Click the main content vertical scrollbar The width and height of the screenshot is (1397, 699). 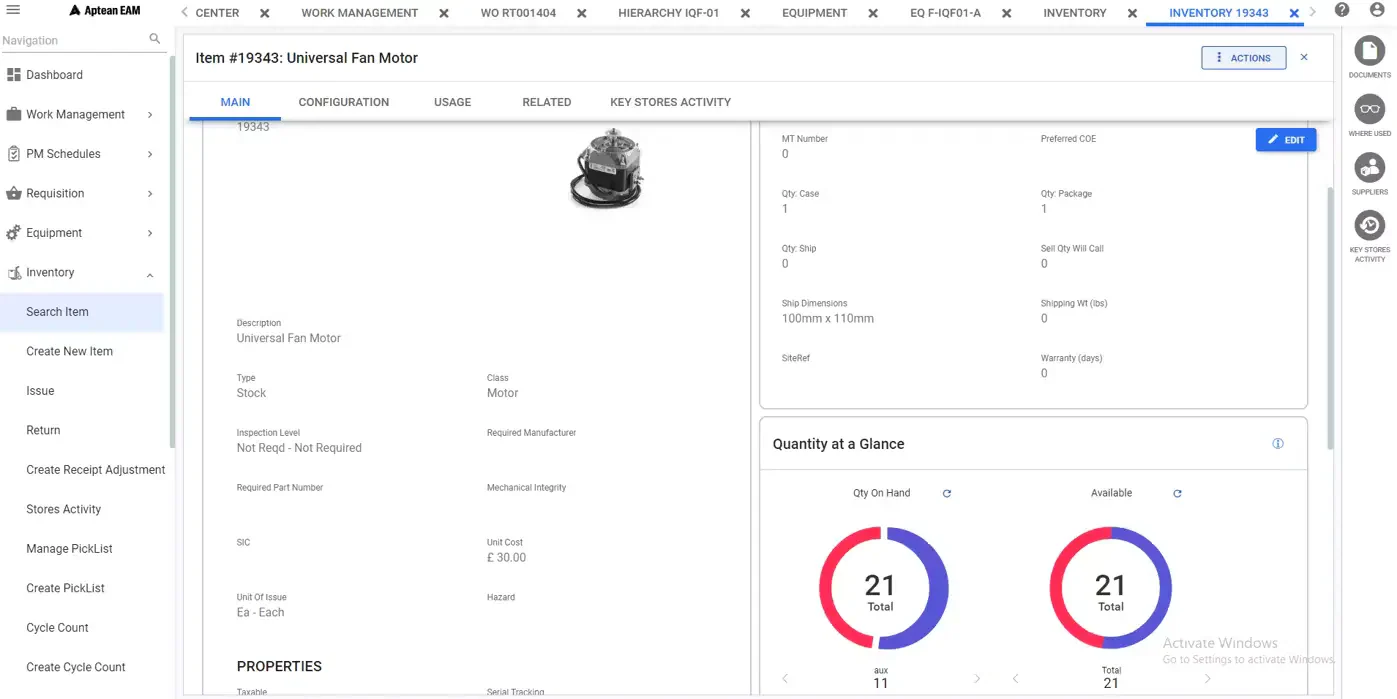(x=1329, y=318)
